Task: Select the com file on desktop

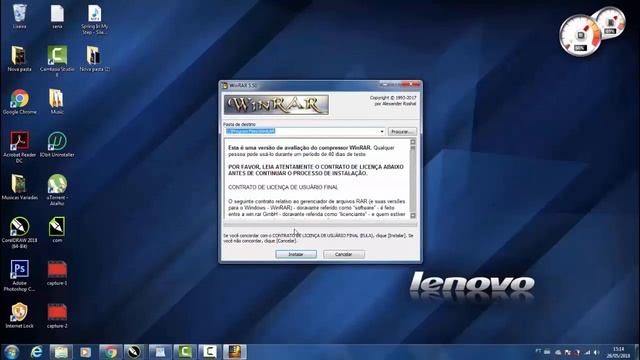Action: (57, 229)
